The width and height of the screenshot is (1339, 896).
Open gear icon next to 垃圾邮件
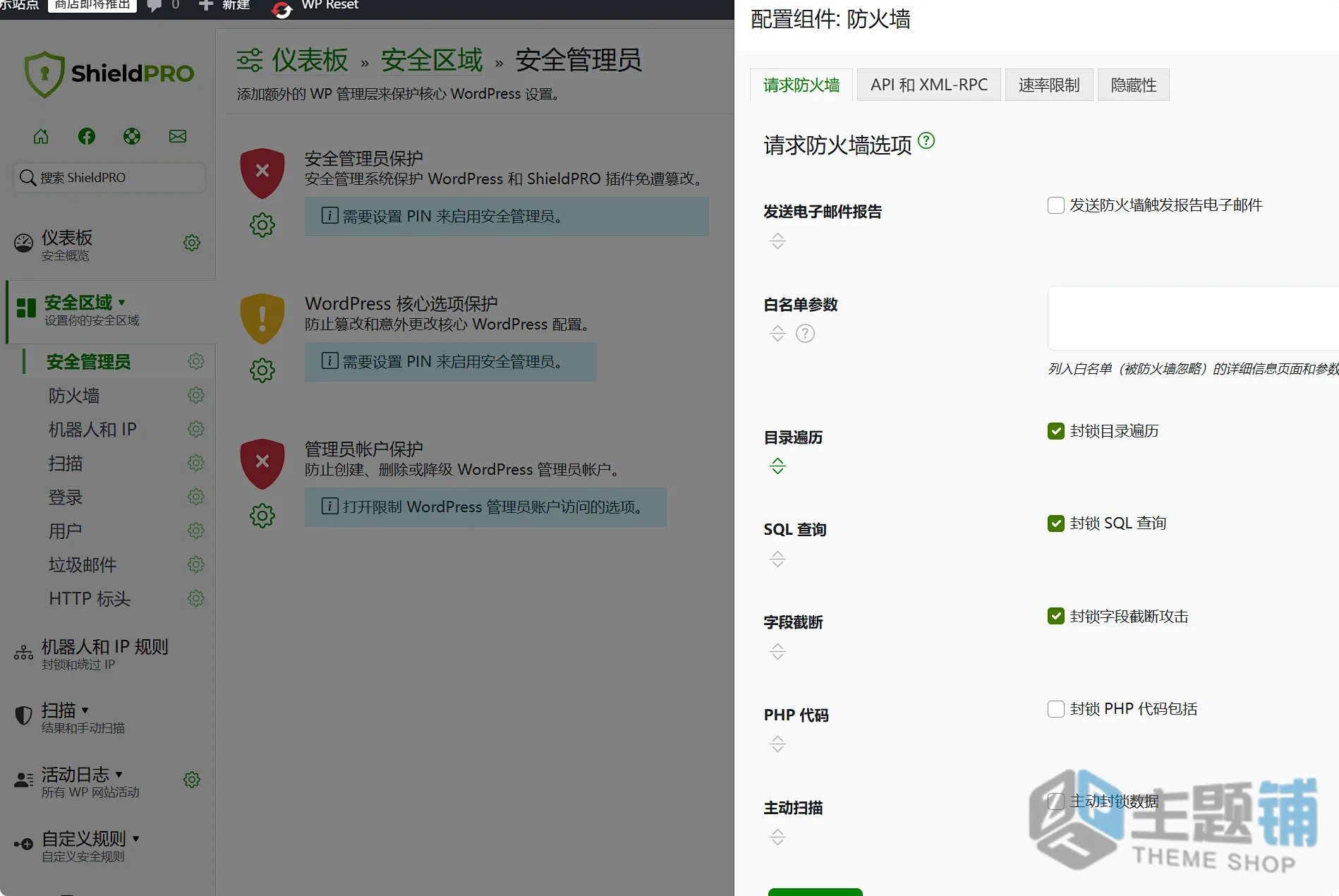tap(196, 564)
